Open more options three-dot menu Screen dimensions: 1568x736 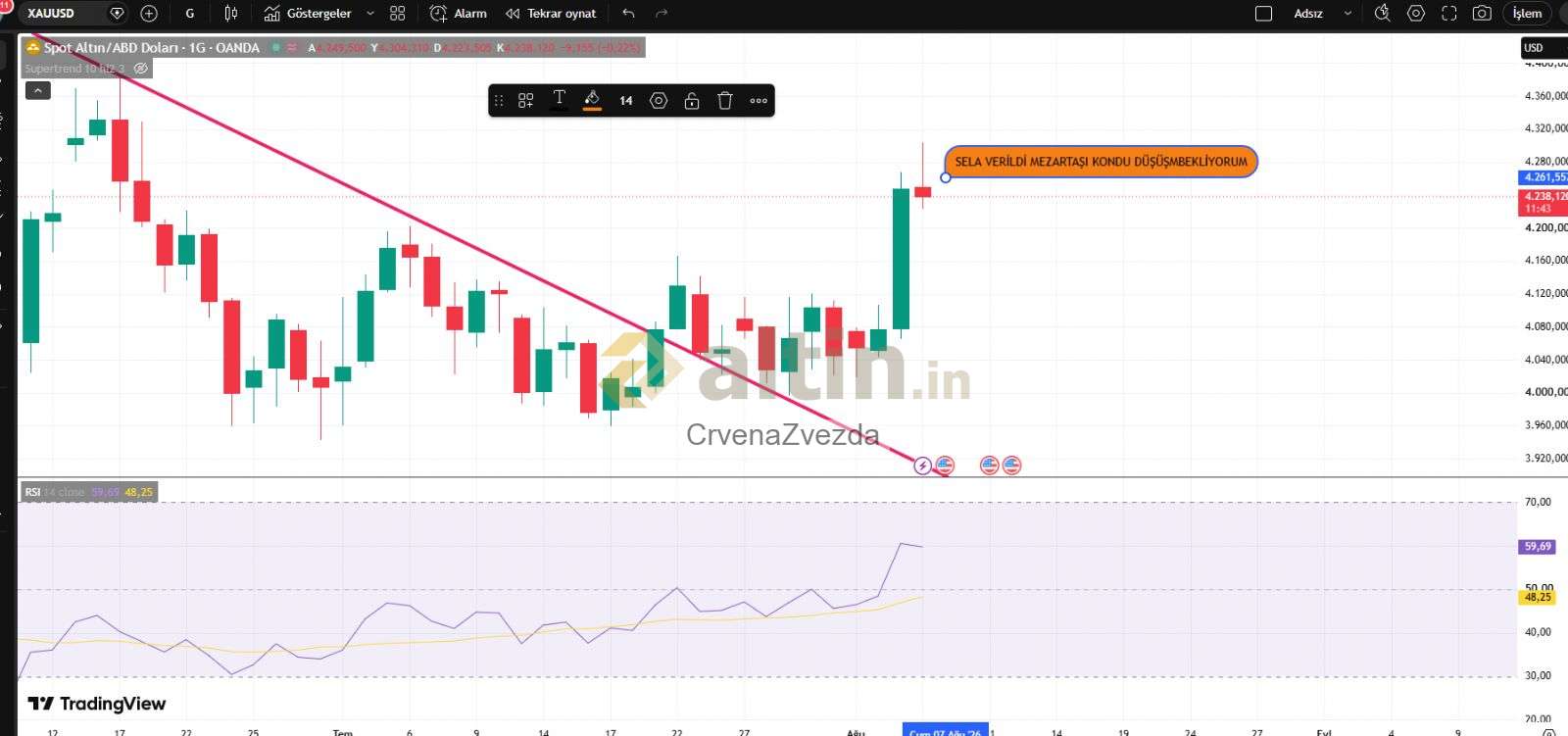tap(759, 101)
